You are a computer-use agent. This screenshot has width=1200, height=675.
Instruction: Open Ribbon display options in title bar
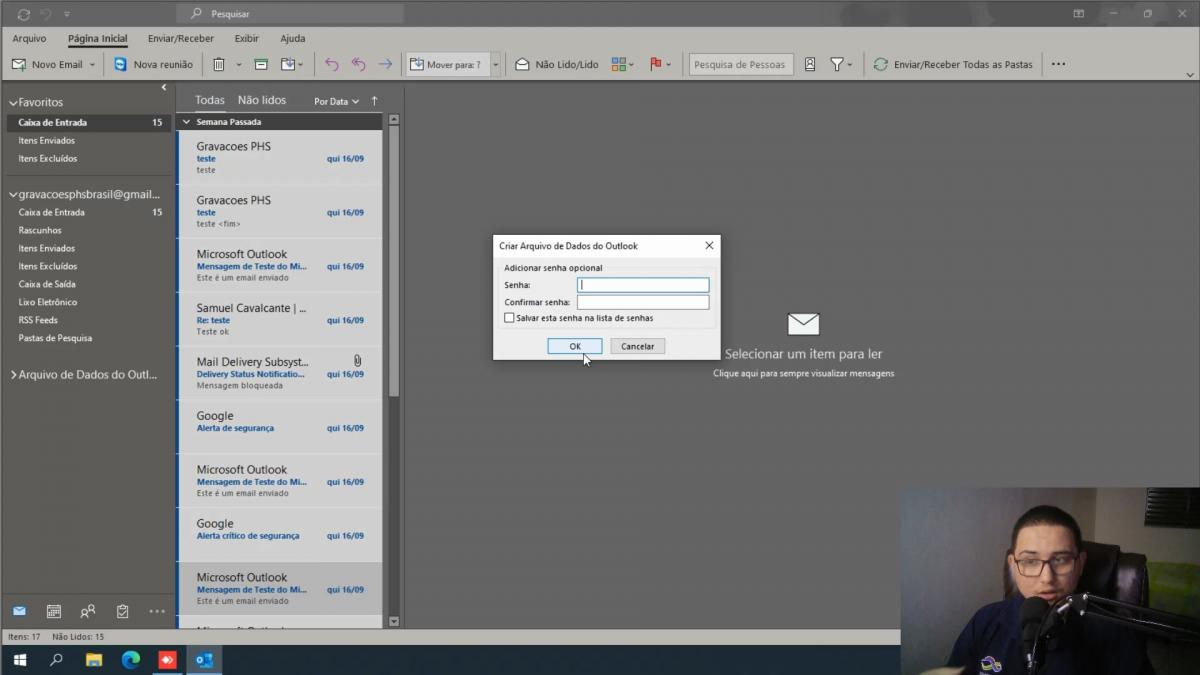coord(1079,14)
